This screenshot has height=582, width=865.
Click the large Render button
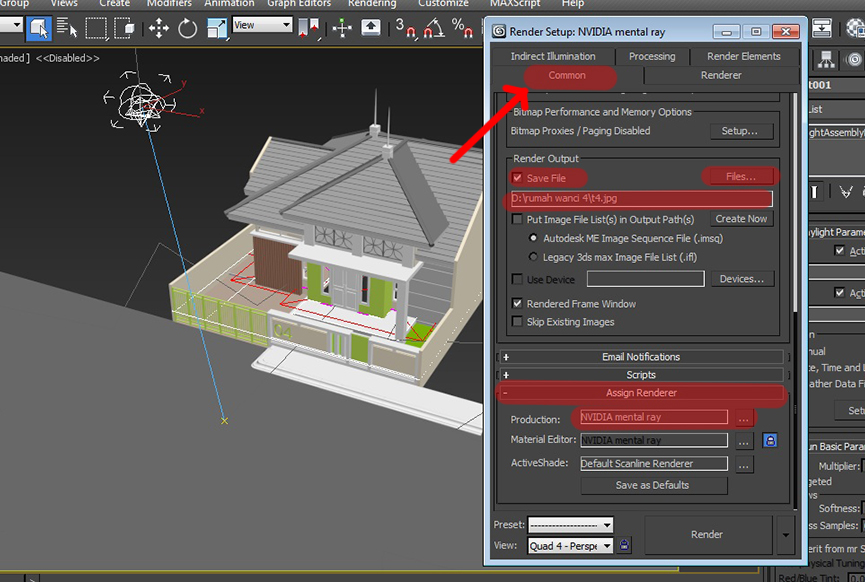point(707,535)
